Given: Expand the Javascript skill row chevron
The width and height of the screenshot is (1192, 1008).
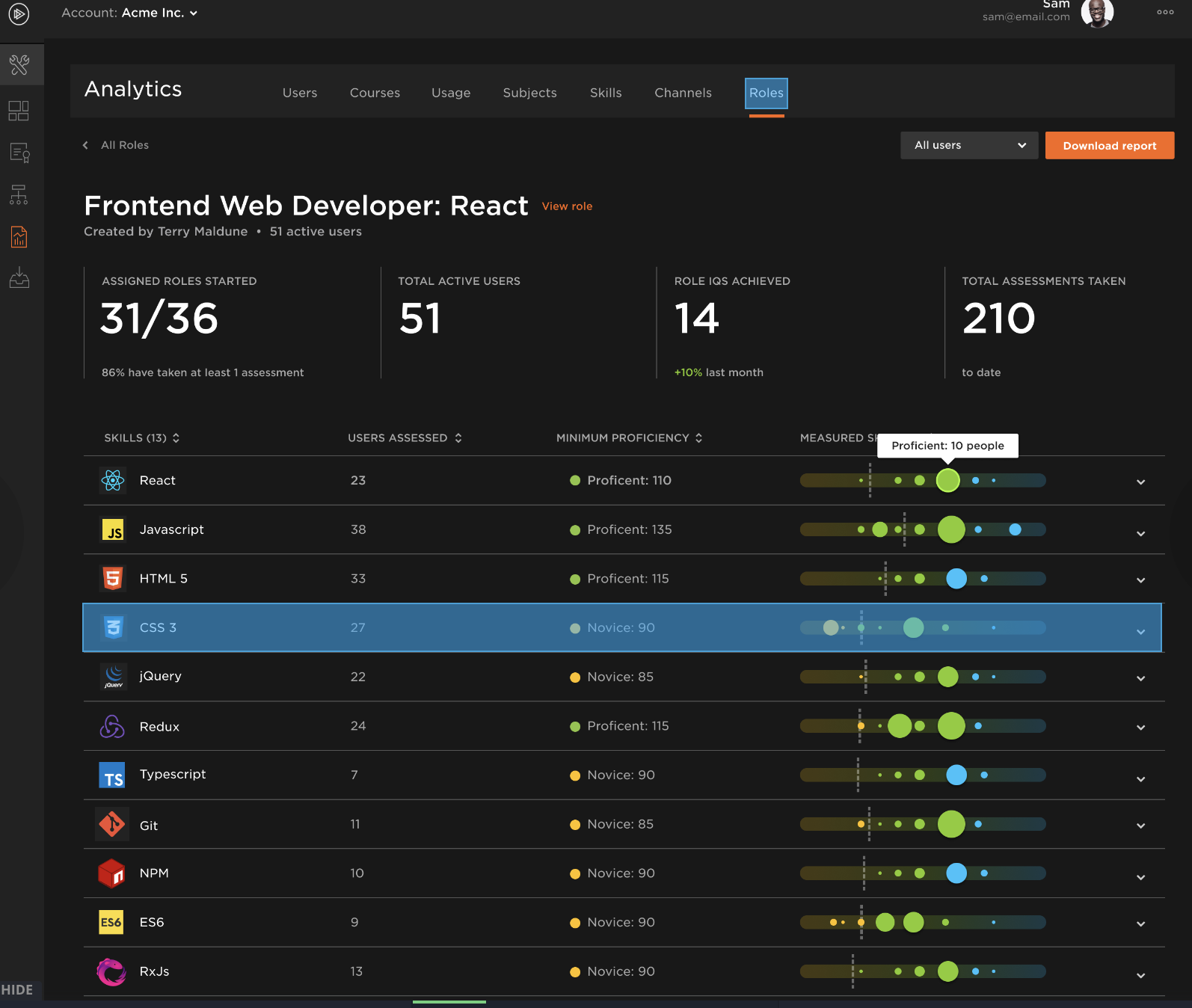Looking at the screenshot, I should click(x=1140, y=534).
